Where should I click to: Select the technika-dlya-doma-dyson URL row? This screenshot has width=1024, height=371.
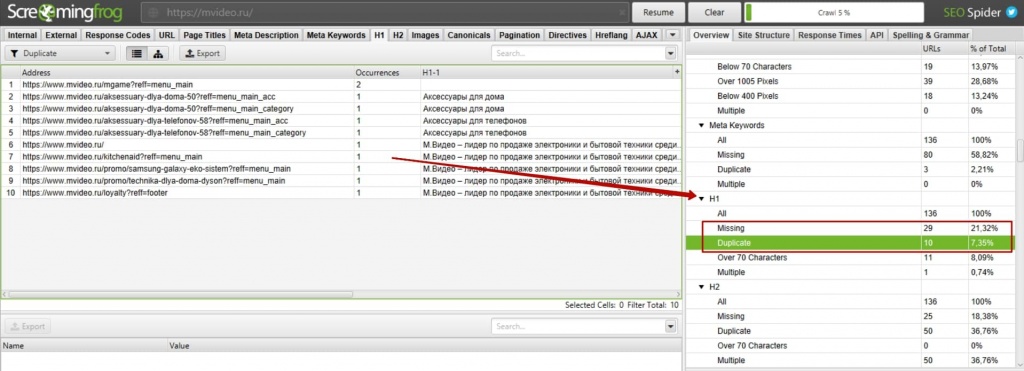341,181
